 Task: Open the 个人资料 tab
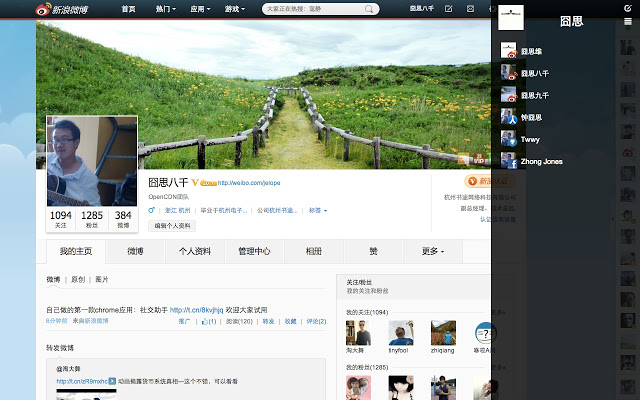click(195, 251)
